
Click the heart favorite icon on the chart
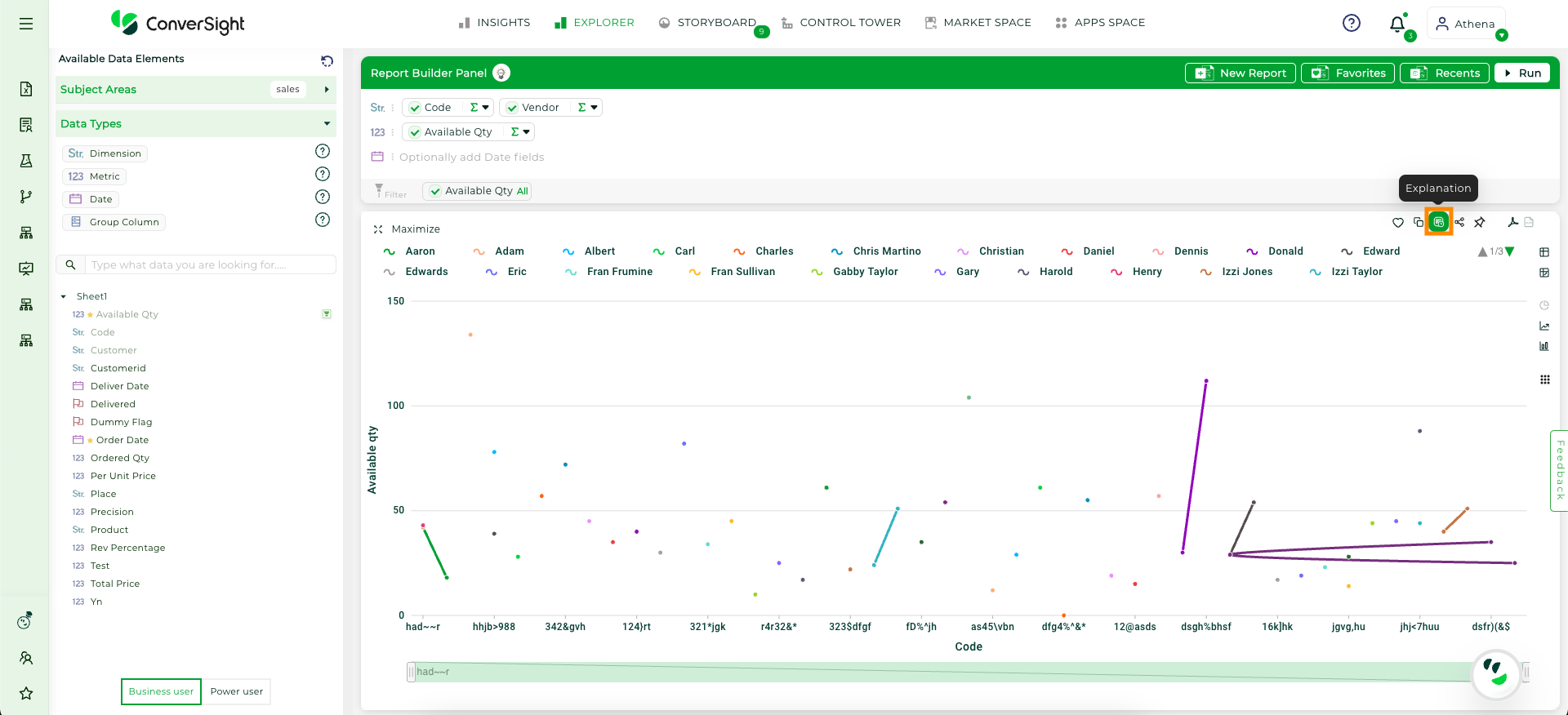1398,222
